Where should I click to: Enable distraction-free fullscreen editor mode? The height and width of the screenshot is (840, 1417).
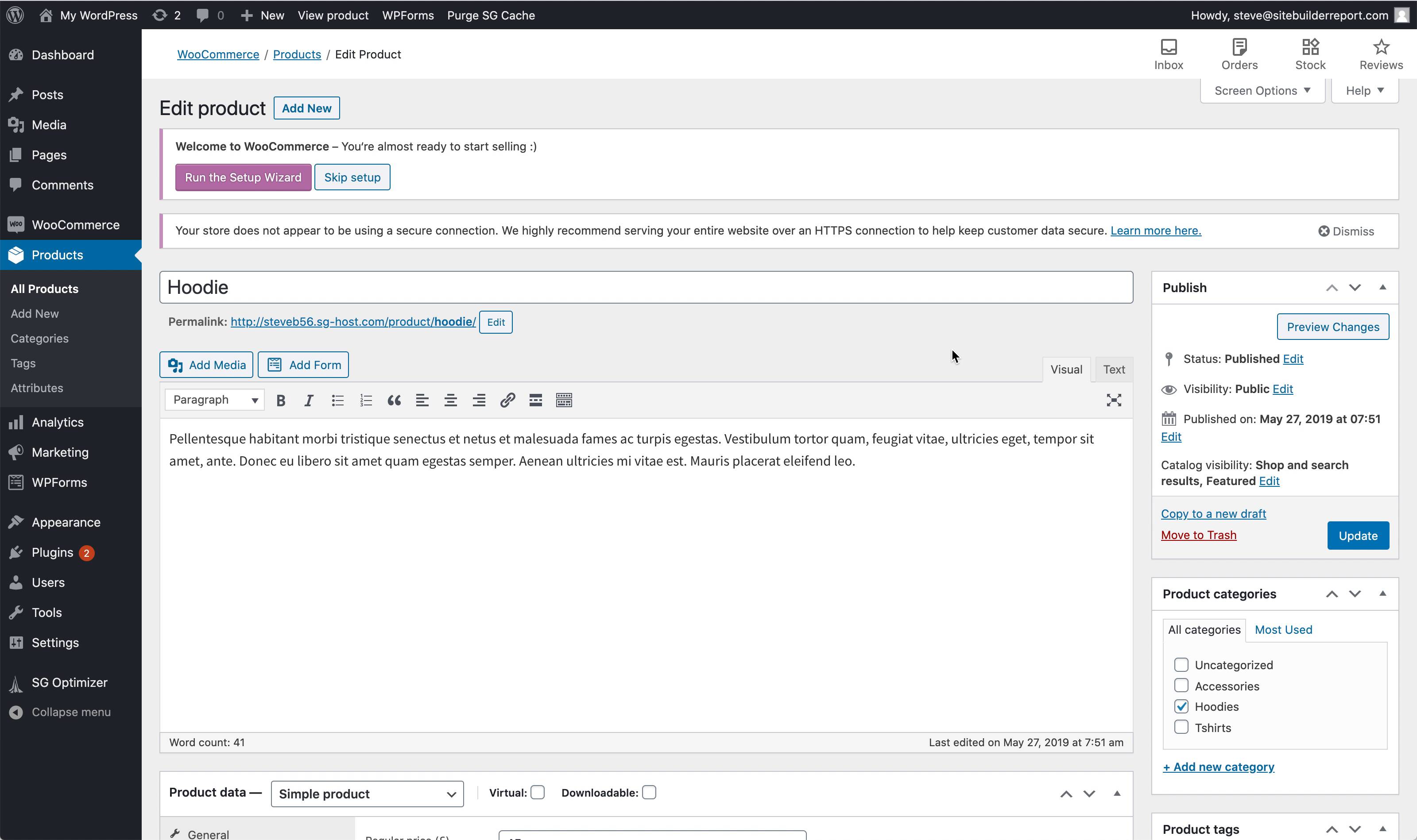tap(1113, 401)
